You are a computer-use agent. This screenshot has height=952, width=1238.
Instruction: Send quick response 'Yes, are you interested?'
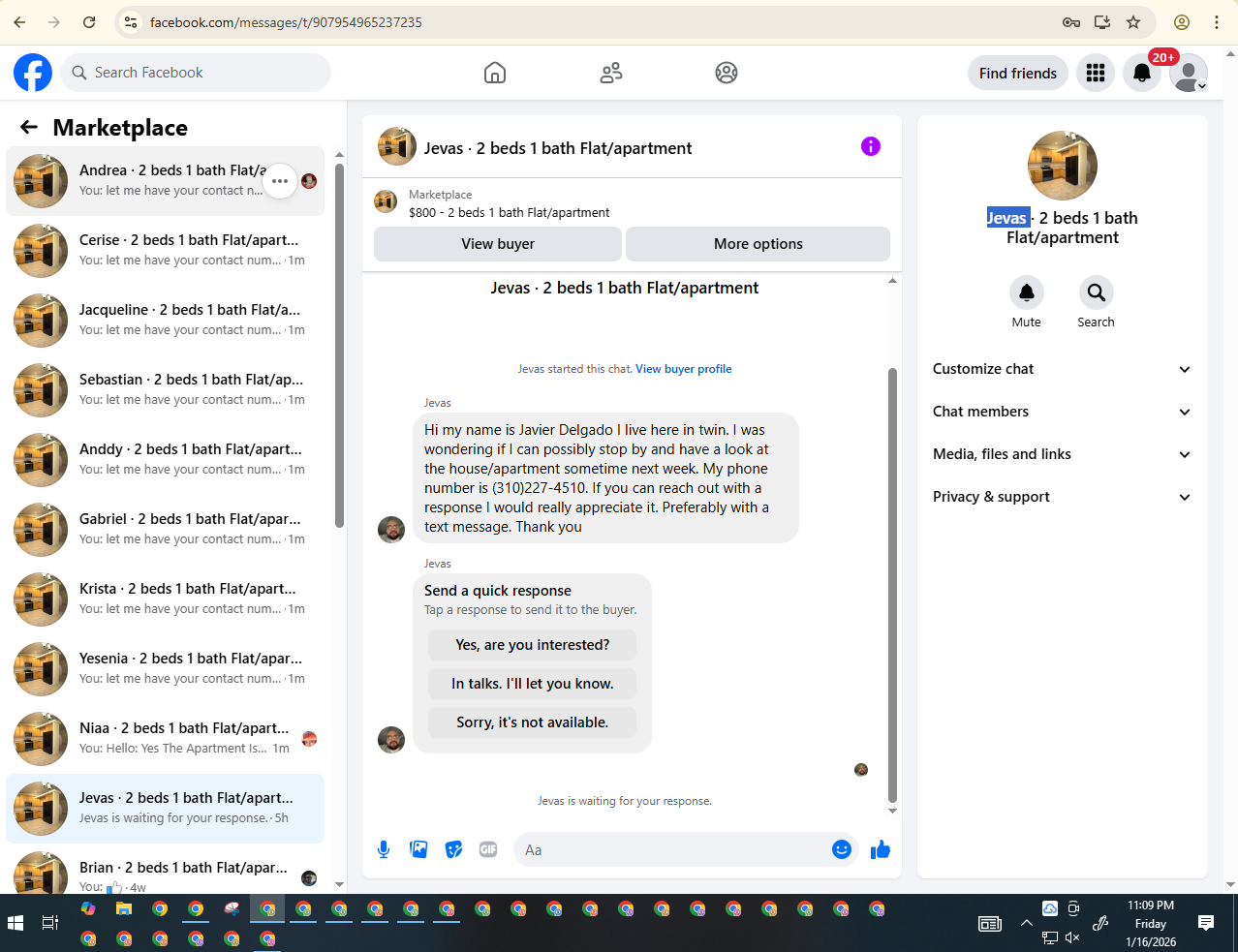[x=533, y=645]
